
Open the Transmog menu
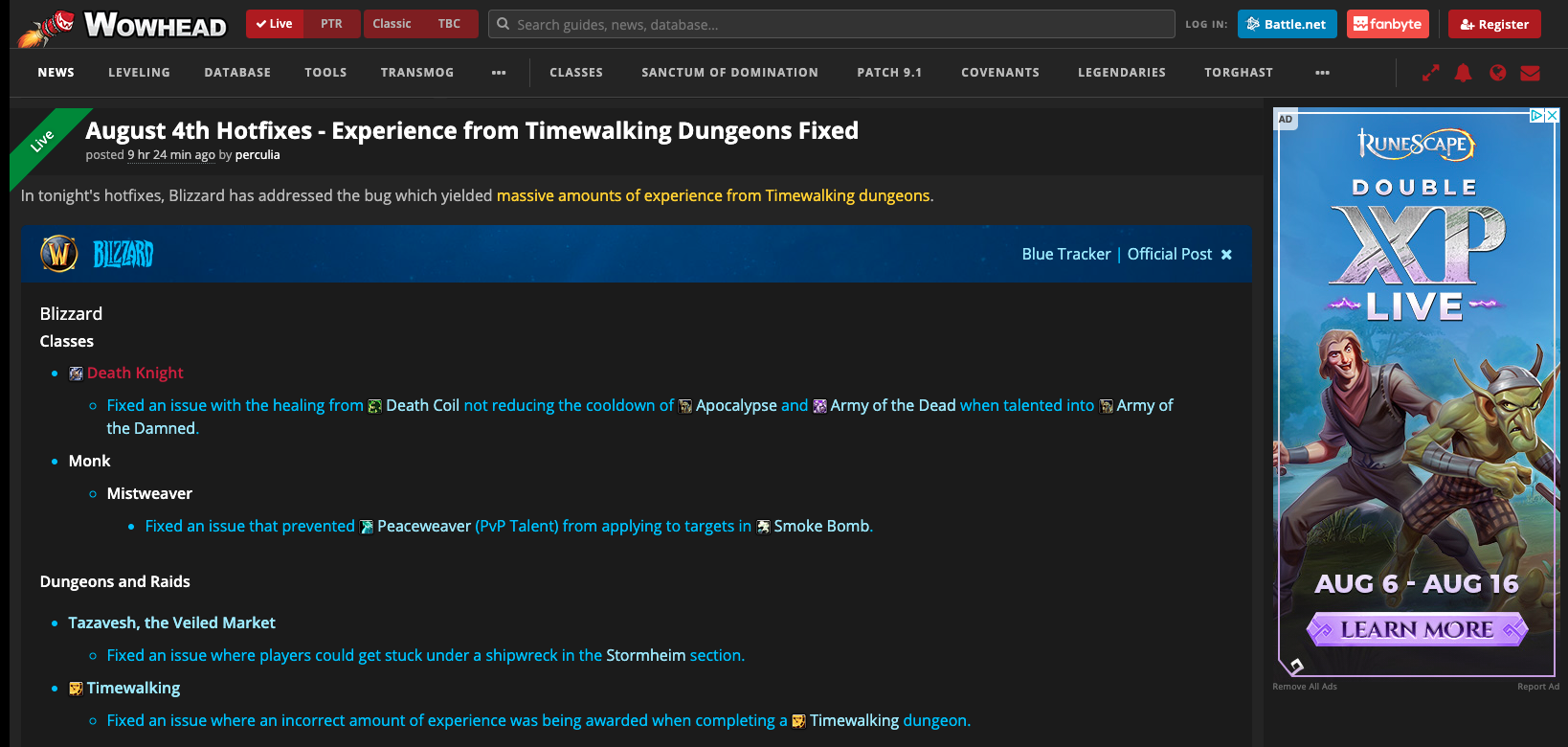click(x=417, y=73)
